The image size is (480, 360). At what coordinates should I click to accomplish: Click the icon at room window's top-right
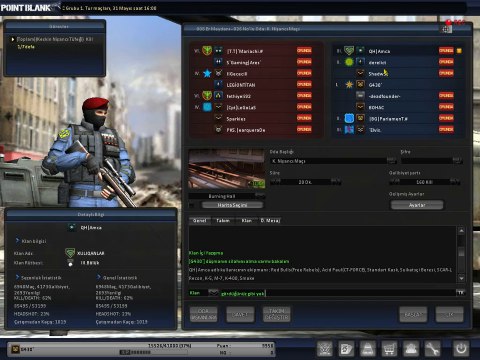pyautogui.click(x=447, y=29)
